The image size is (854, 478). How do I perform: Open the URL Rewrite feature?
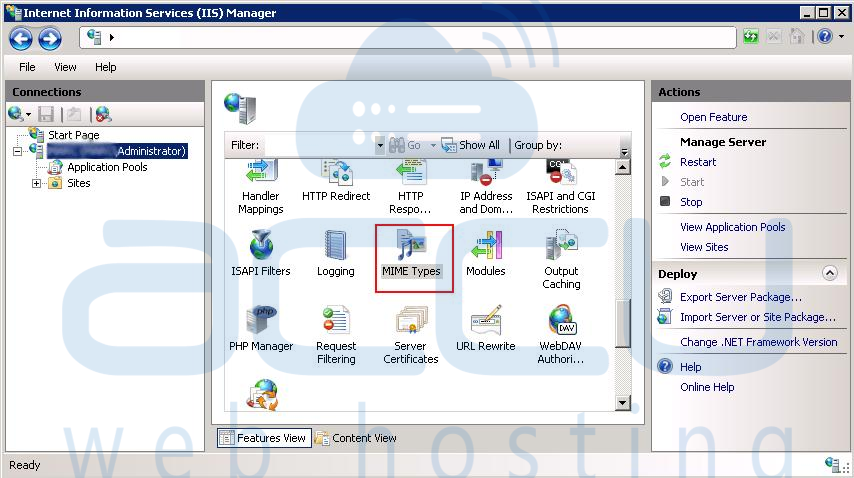(x=486, y=328)
